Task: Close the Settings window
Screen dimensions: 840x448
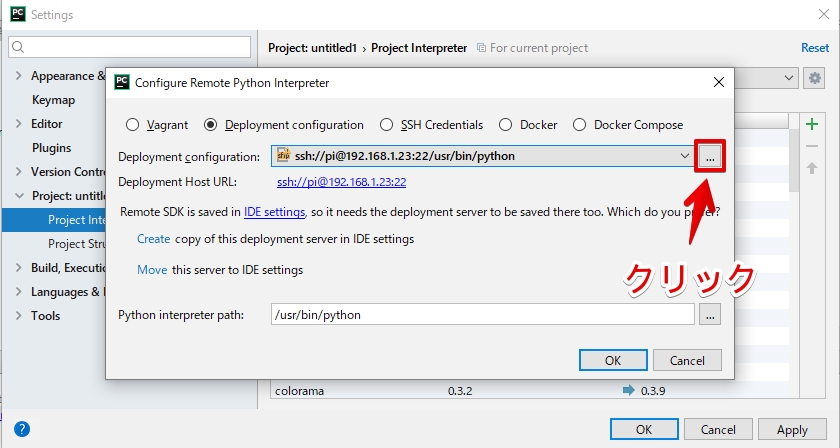Action: coord(824,14)
